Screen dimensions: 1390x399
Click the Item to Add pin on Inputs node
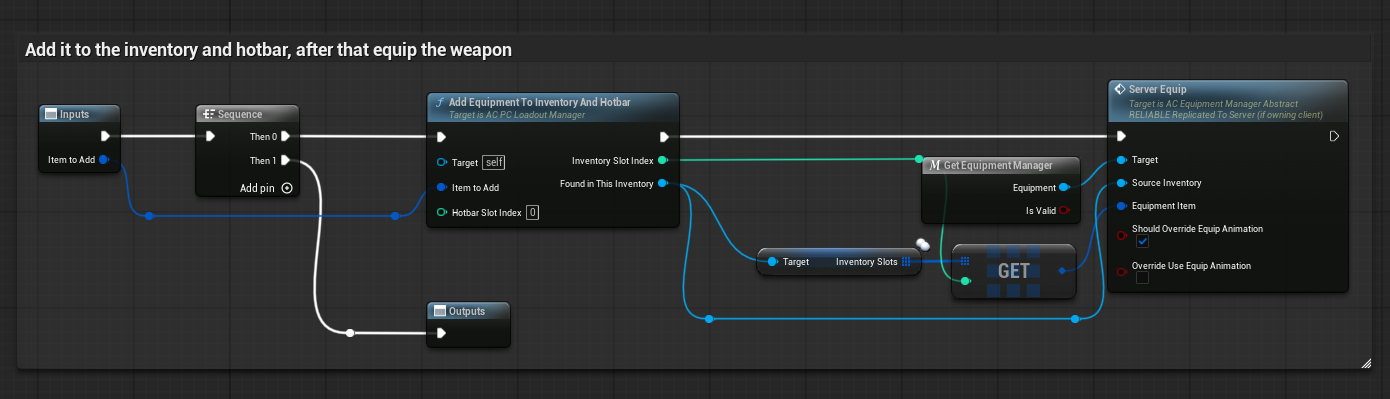coord(104,159)
